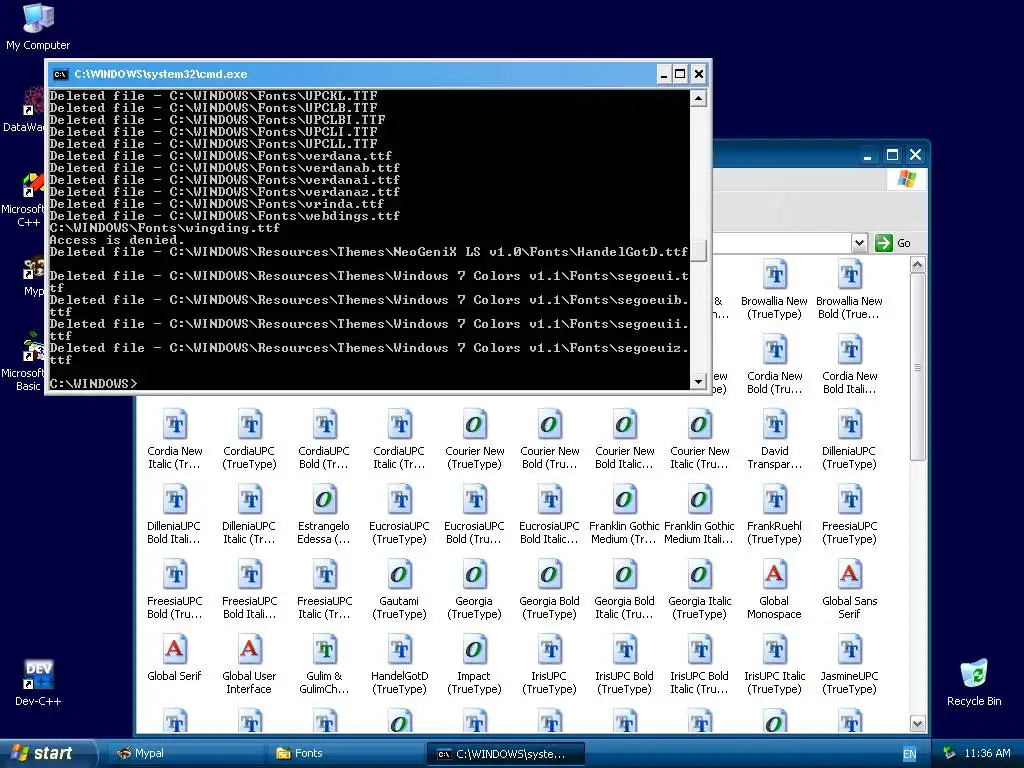The height and width of the screenshot is (768, 1024).
Task: Switch to Mypal taskbar button
Action: tap(185, 753)
